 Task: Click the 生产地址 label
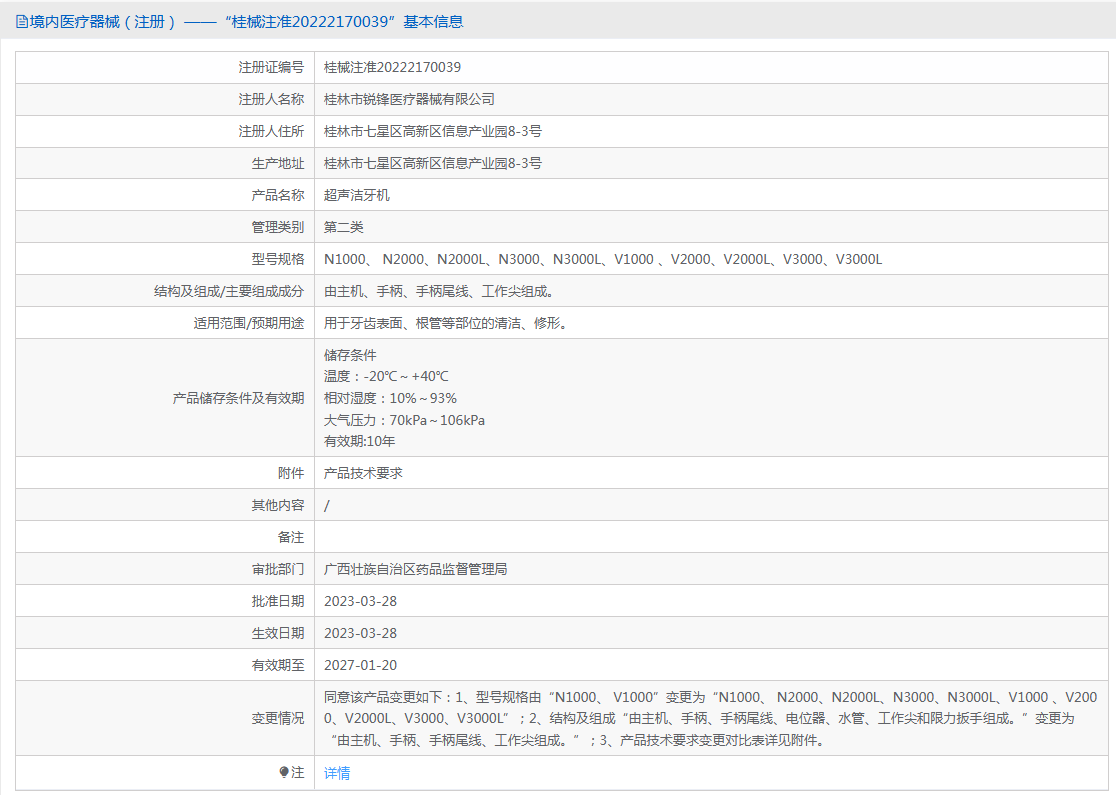point(278,163)
